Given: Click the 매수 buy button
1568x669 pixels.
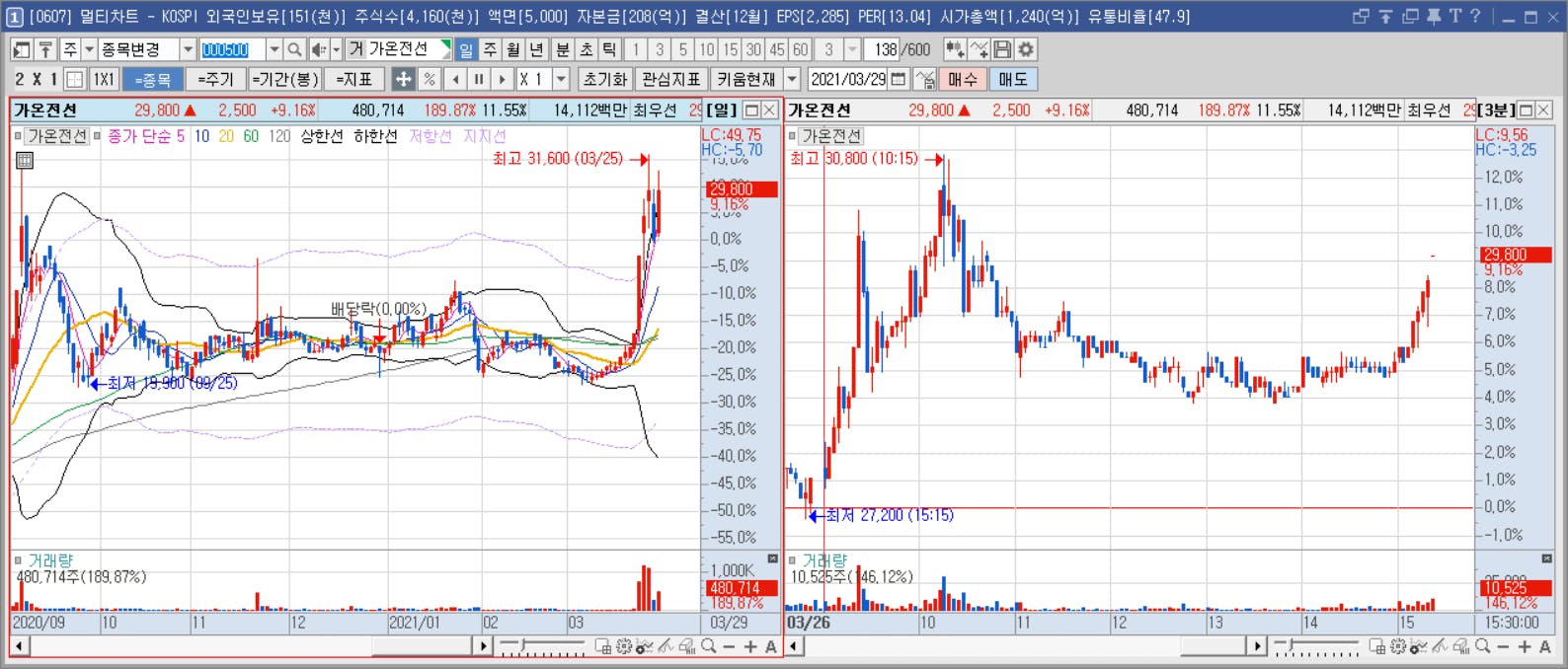Looking at the screenshot, I should [962, 79].
